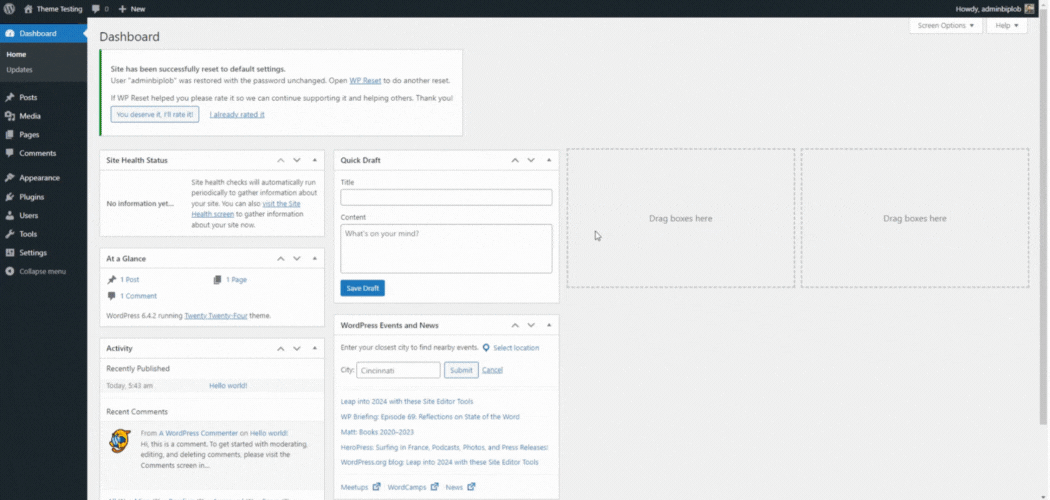Click the Save Draft button
The height and width of the screenshot is (500, 1050).
(x=362, y=288)
